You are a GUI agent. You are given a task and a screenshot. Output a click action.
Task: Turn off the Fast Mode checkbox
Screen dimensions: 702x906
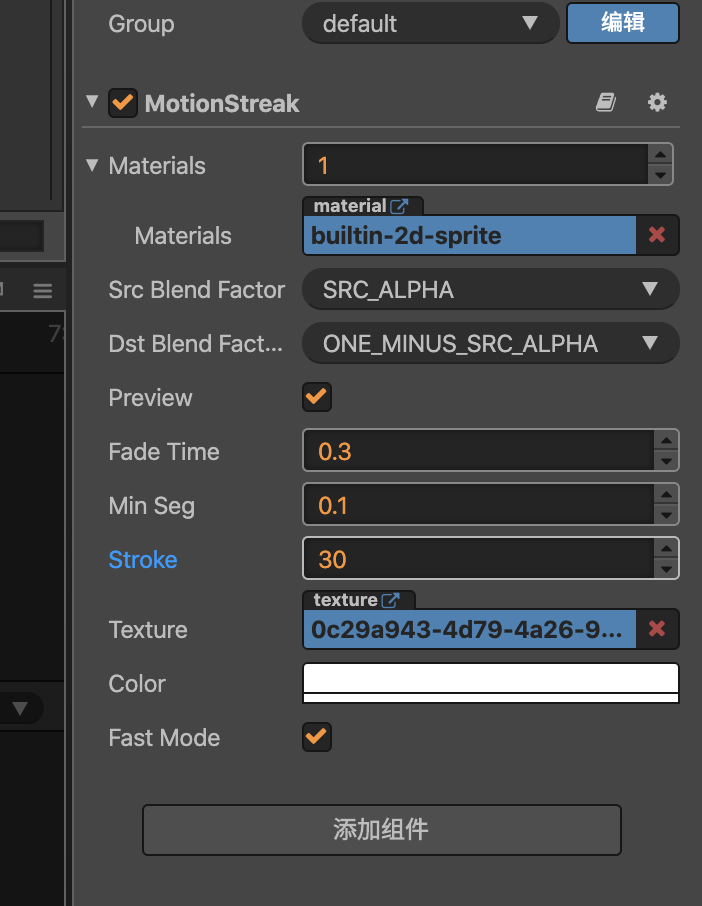(x=317, y=737)
